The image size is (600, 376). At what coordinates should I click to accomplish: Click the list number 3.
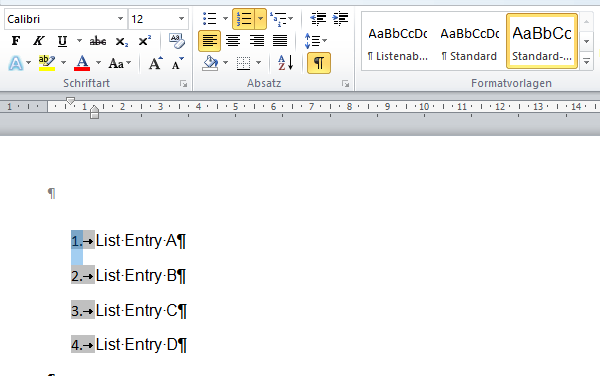[x=77, y=310]
